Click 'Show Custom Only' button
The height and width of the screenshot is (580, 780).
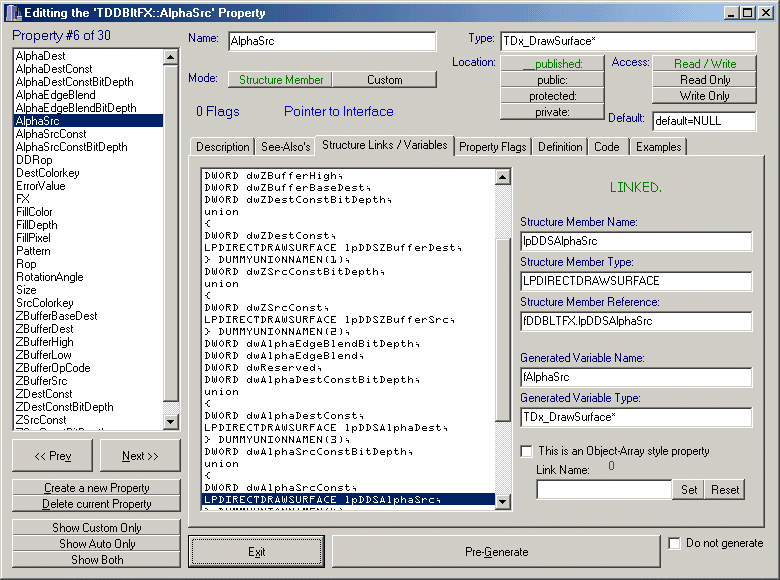coord(96,527)
